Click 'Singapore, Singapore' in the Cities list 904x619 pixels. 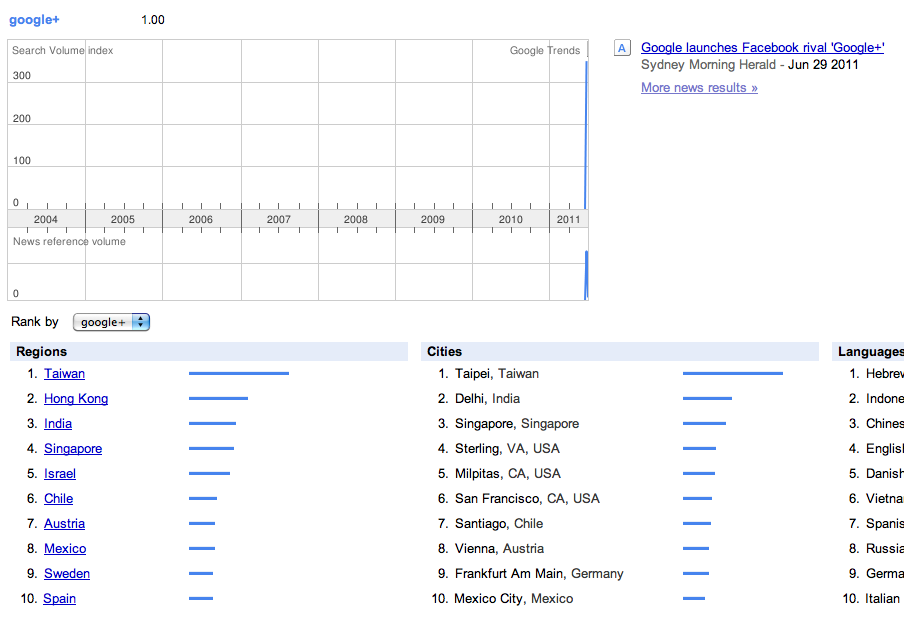[517, 424]
